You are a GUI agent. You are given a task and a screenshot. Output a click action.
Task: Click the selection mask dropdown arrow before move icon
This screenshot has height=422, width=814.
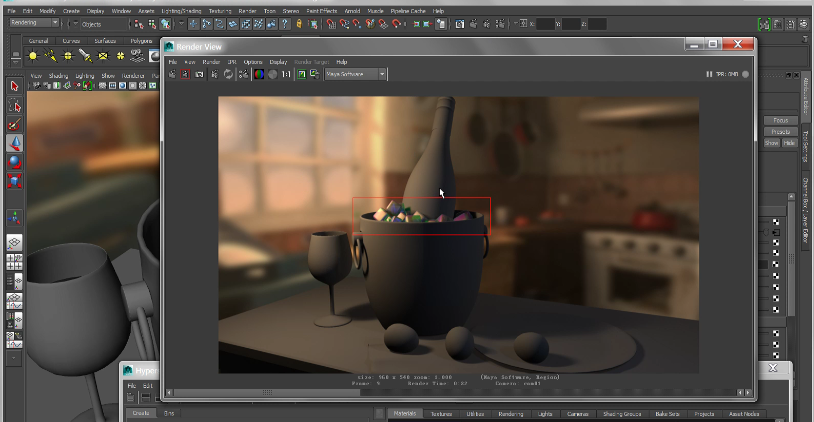pos(181,24)
